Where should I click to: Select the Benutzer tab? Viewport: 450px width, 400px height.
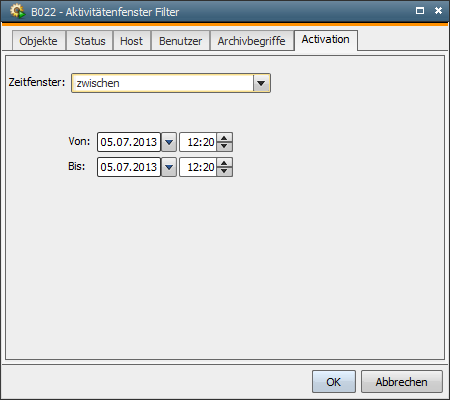pos(180,41)
